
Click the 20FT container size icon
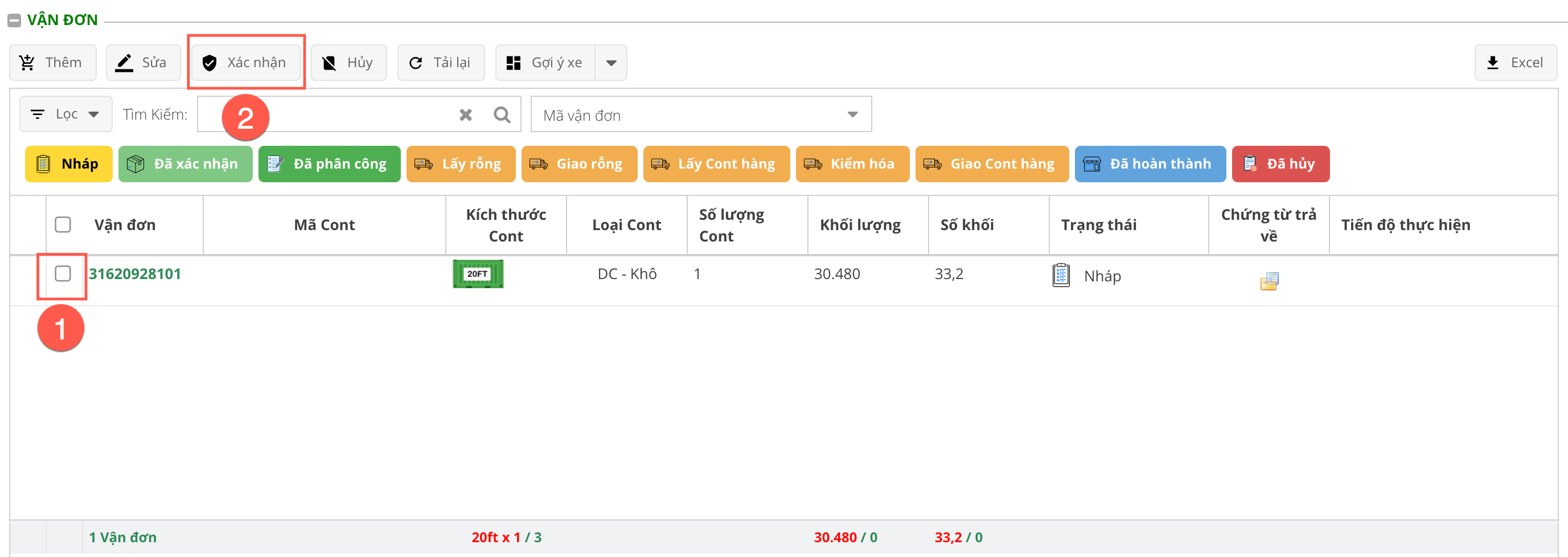pos(478,274)
